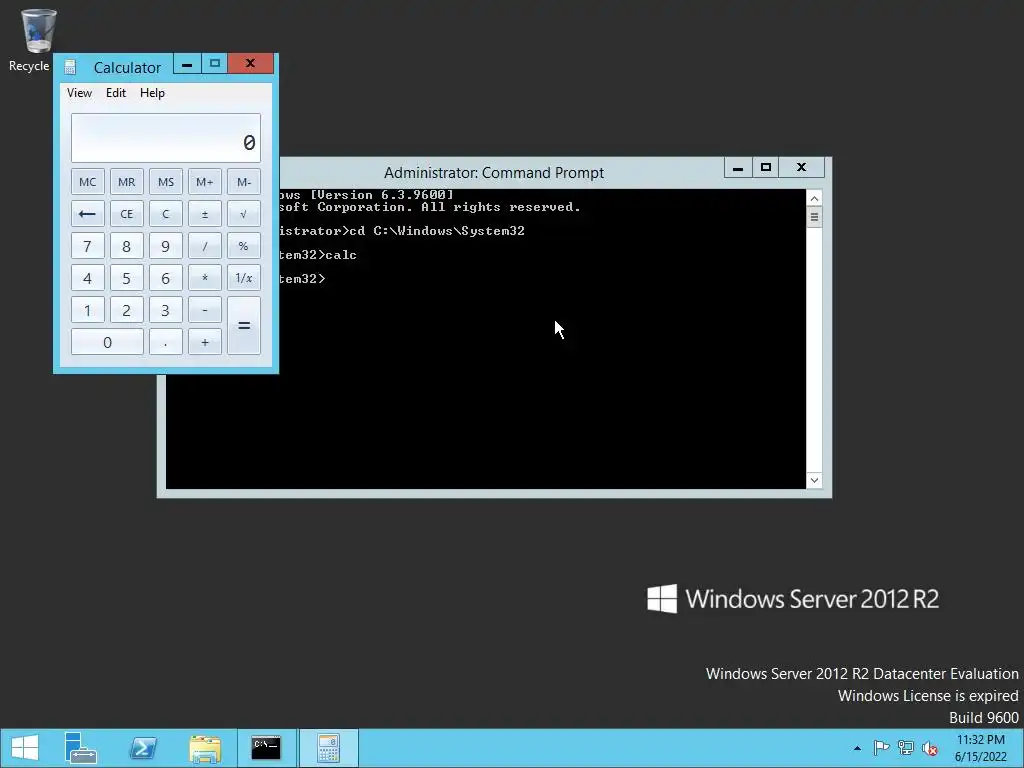Open Windows PowerShell from the taskbar
The height and width of the screenshot is (768, 1024).
[142, 748]
